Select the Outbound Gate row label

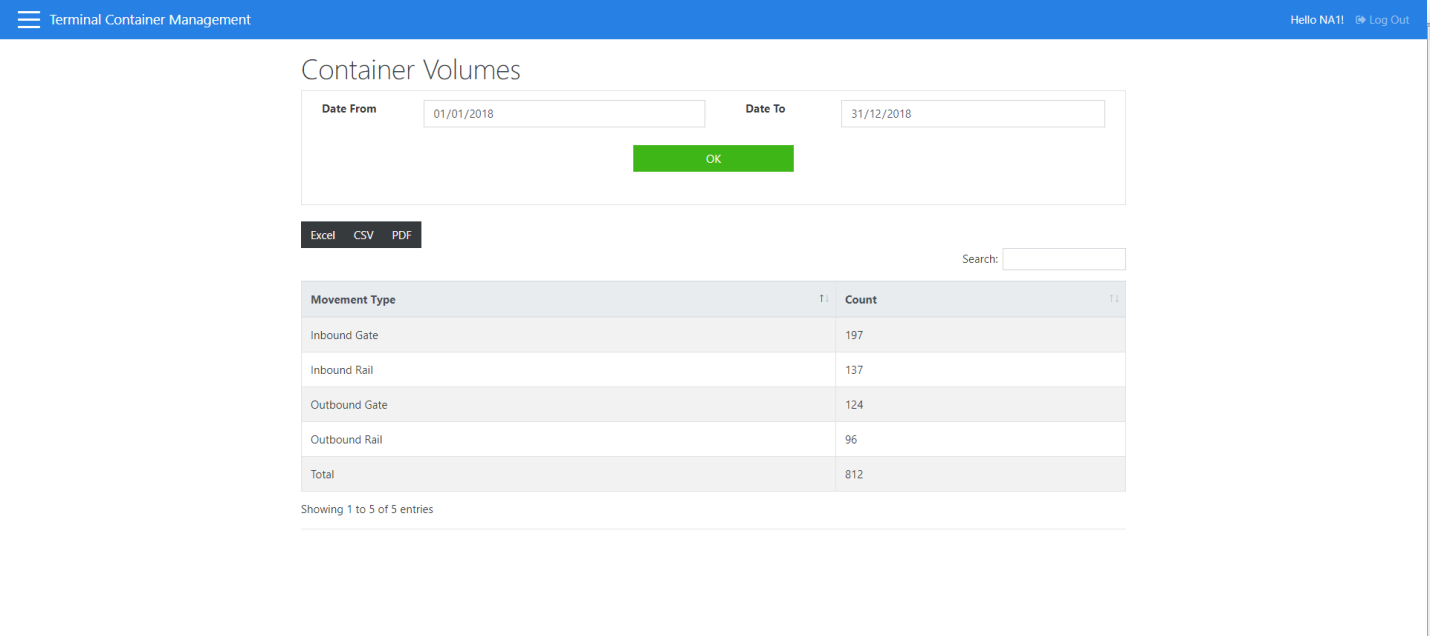pos(349,405)
